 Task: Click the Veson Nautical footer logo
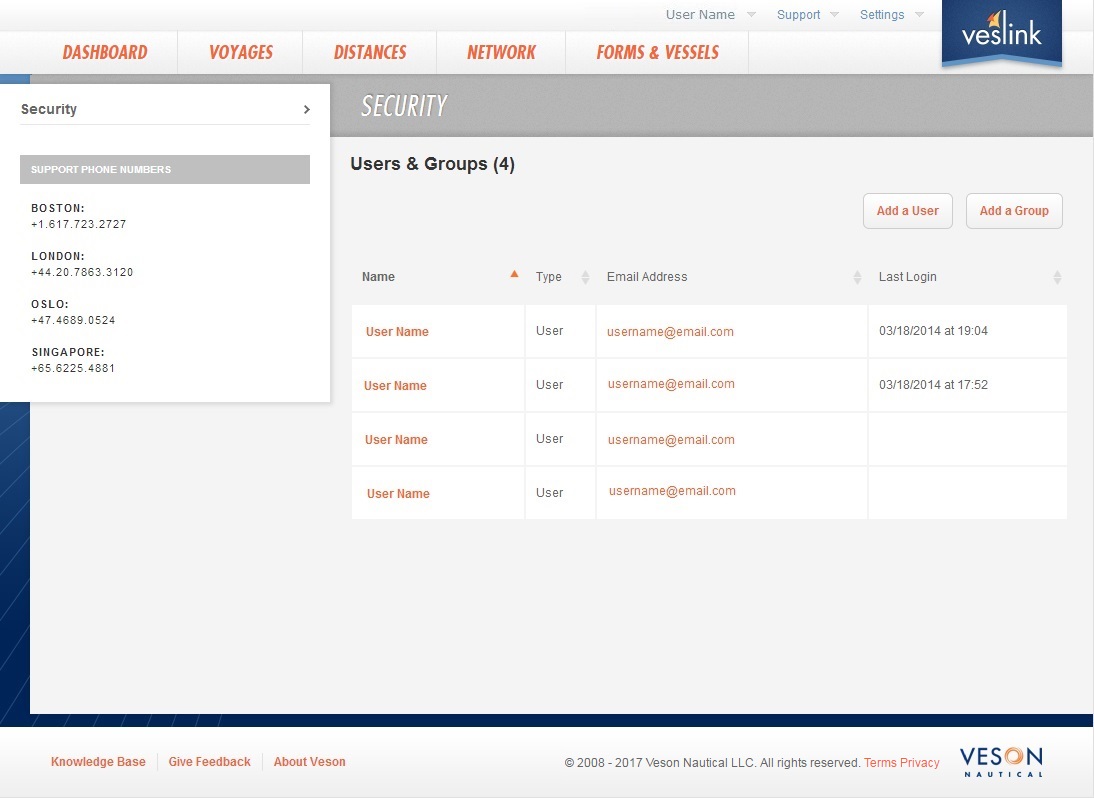pos(1000,761)
